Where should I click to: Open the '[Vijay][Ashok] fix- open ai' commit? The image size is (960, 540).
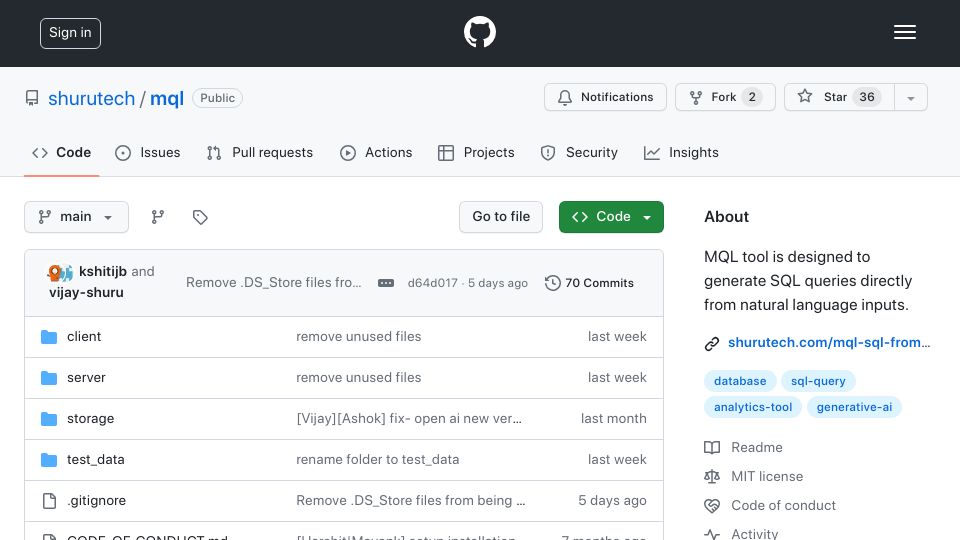coord(409,418)
